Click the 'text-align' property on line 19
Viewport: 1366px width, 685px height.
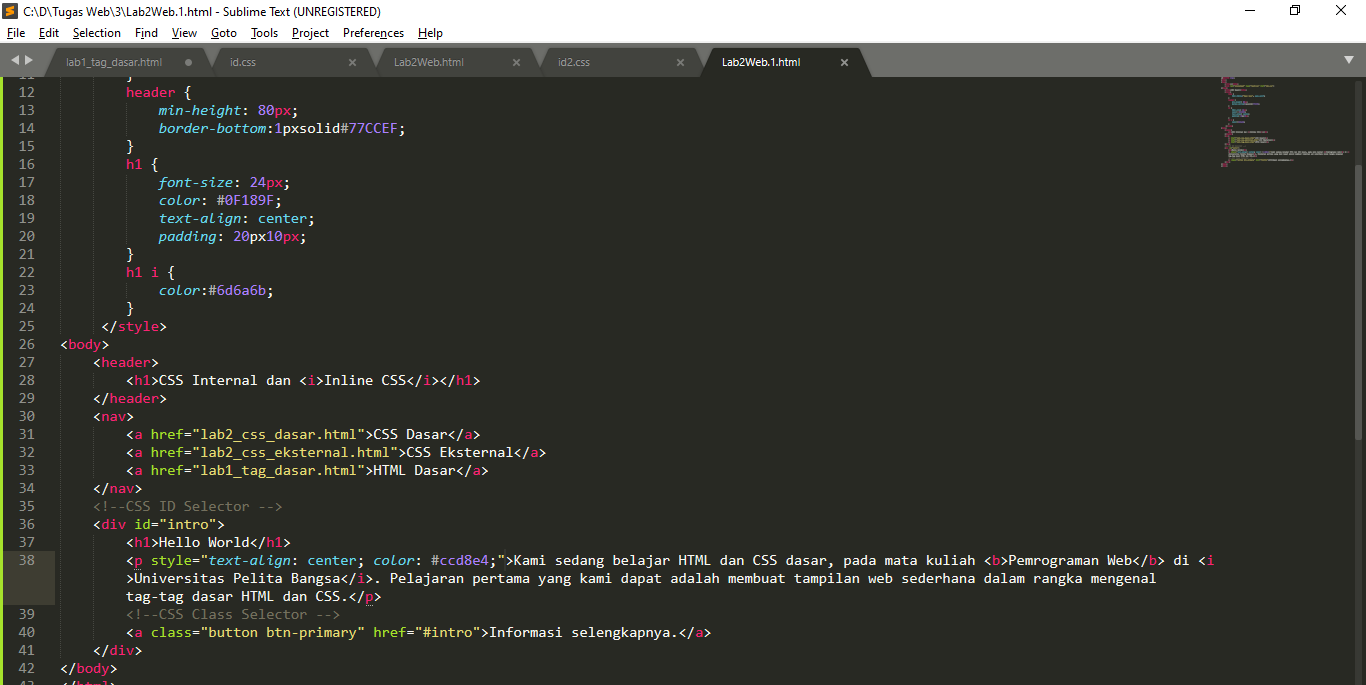(x=200, y=218)
